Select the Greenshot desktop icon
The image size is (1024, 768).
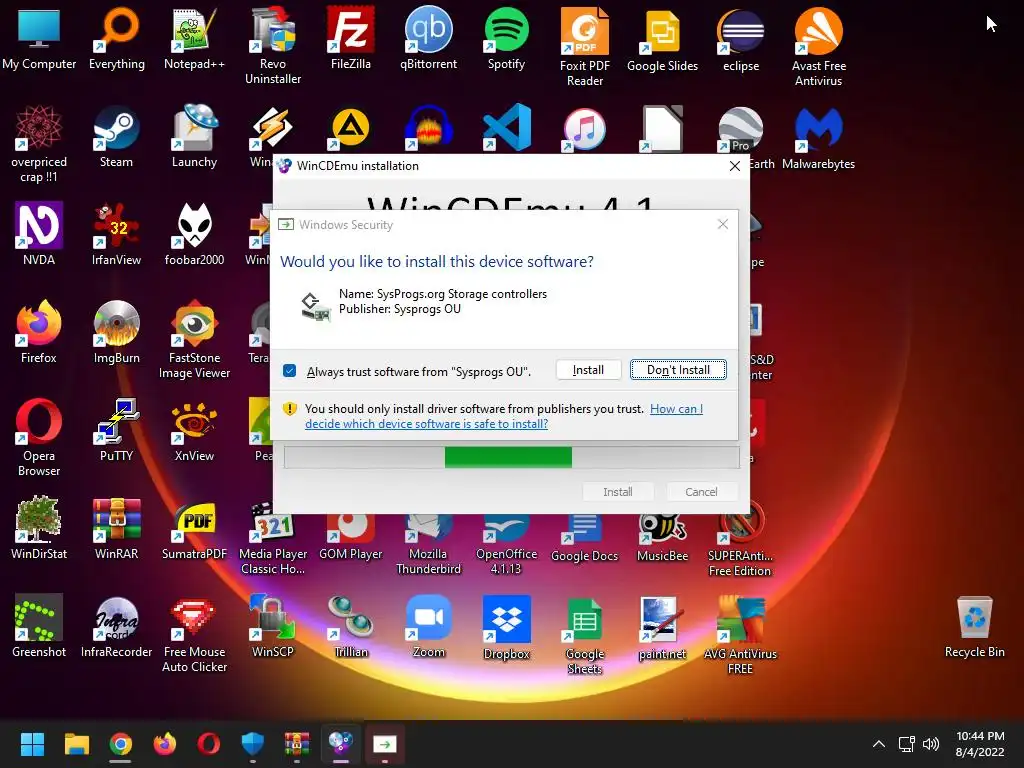(x=39, y=627)
